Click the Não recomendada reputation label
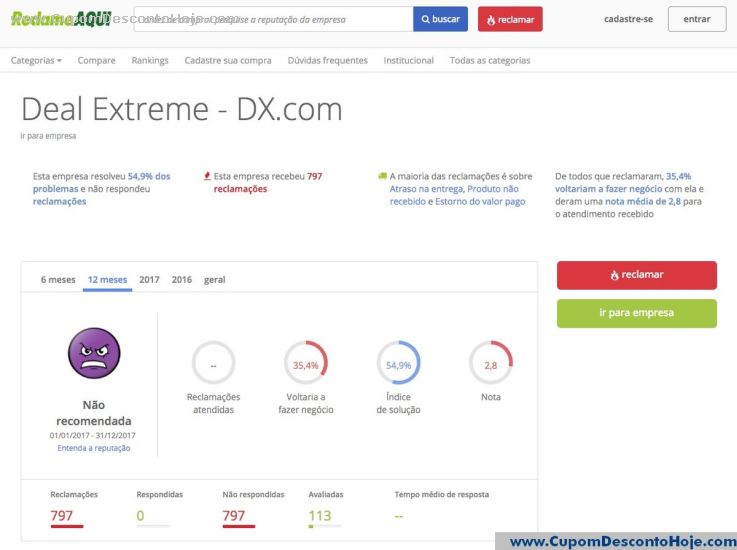737x550 pixels. pos(94,413)
